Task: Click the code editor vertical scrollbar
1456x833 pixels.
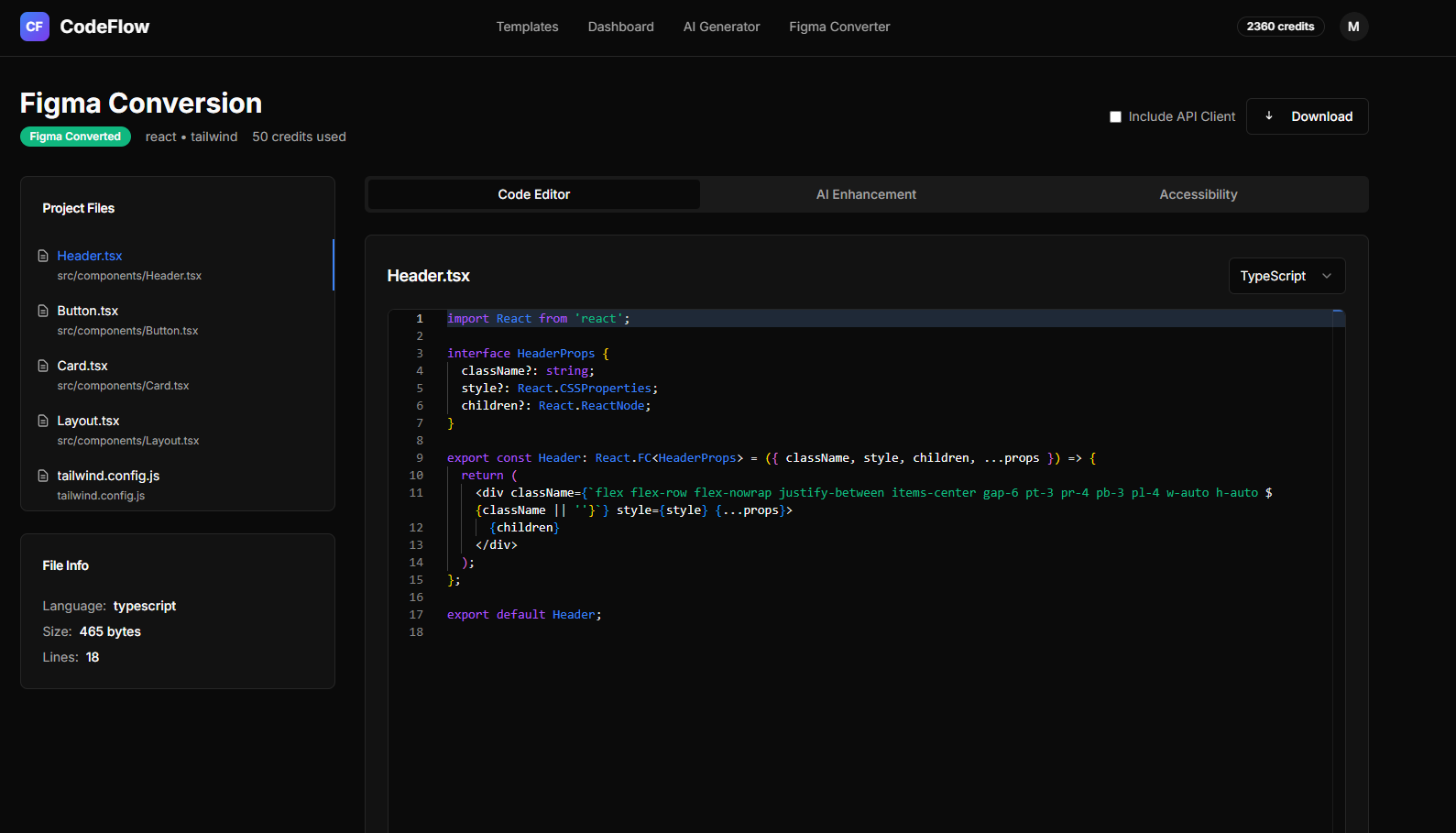Action: [x=1338, y=550]
